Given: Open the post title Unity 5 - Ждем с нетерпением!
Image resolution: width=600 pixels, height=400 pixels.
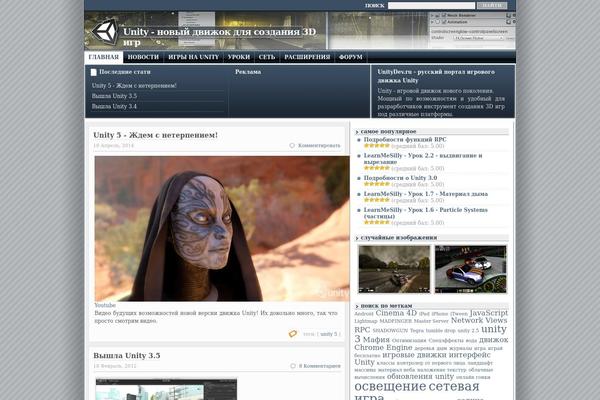Looking at the screenshot, I should tap(155, 135).
